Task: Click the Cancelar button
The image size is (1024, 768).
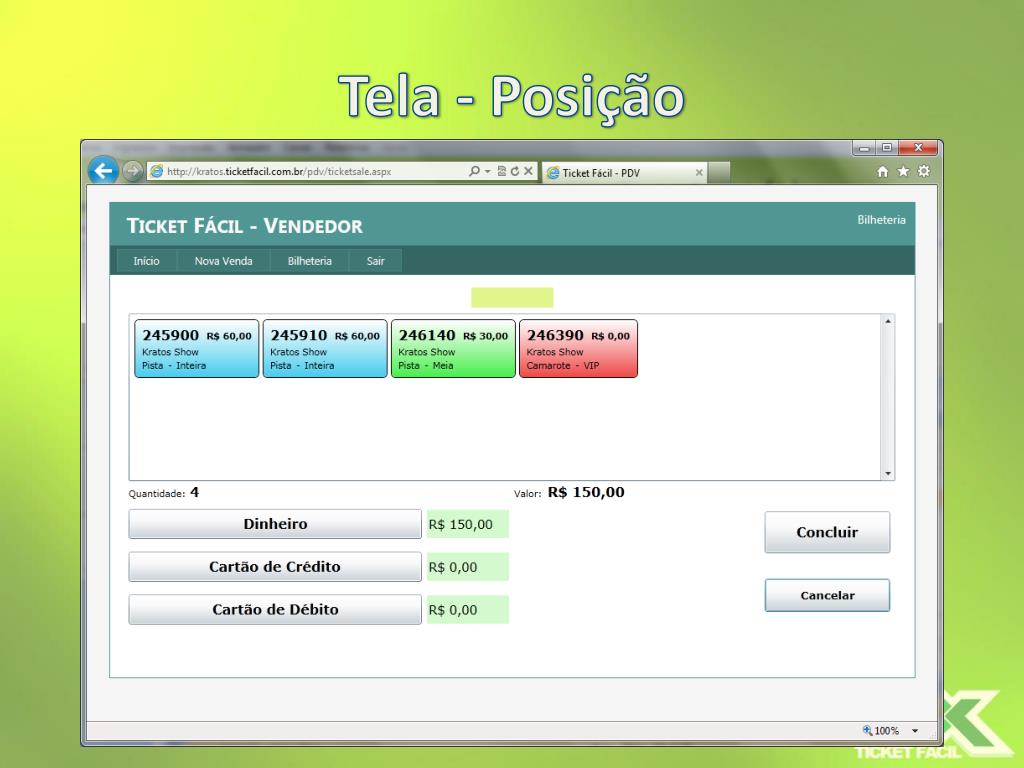Action: (x=827, y=595)
